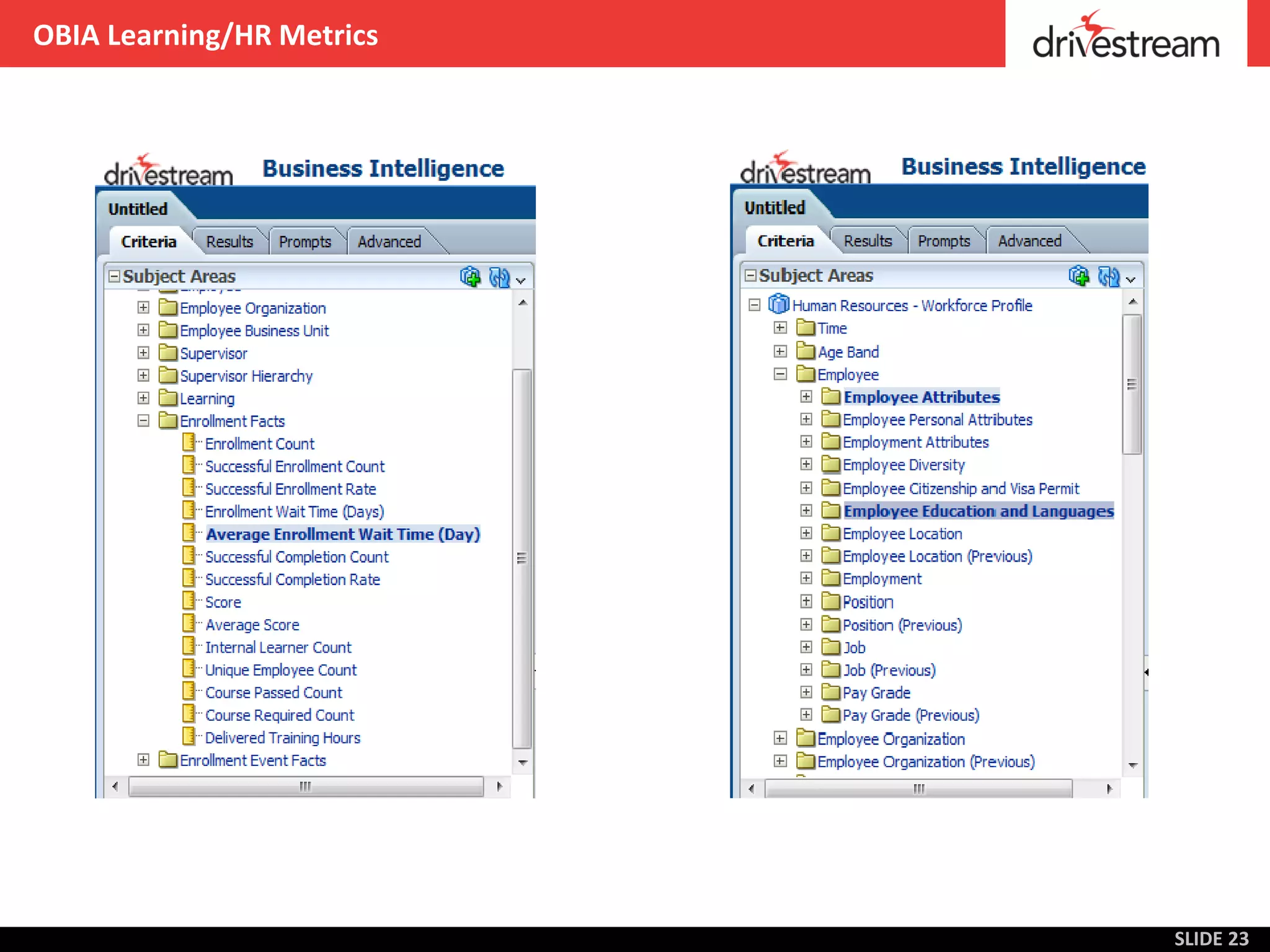Expand the Enrollment Event Facts node
Screen dimensions: 1270x952
pos(143,759)
